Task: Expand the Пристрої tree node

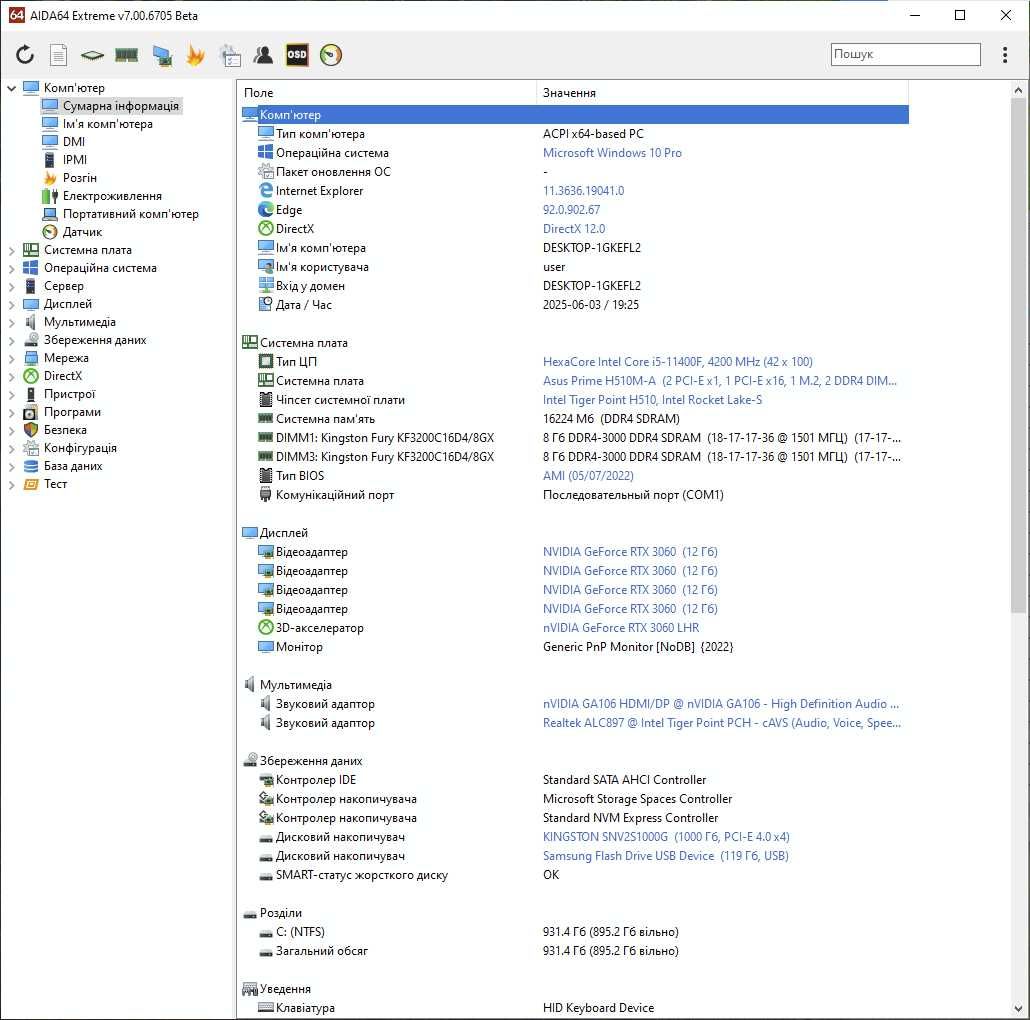Action: tap(11, 395)
